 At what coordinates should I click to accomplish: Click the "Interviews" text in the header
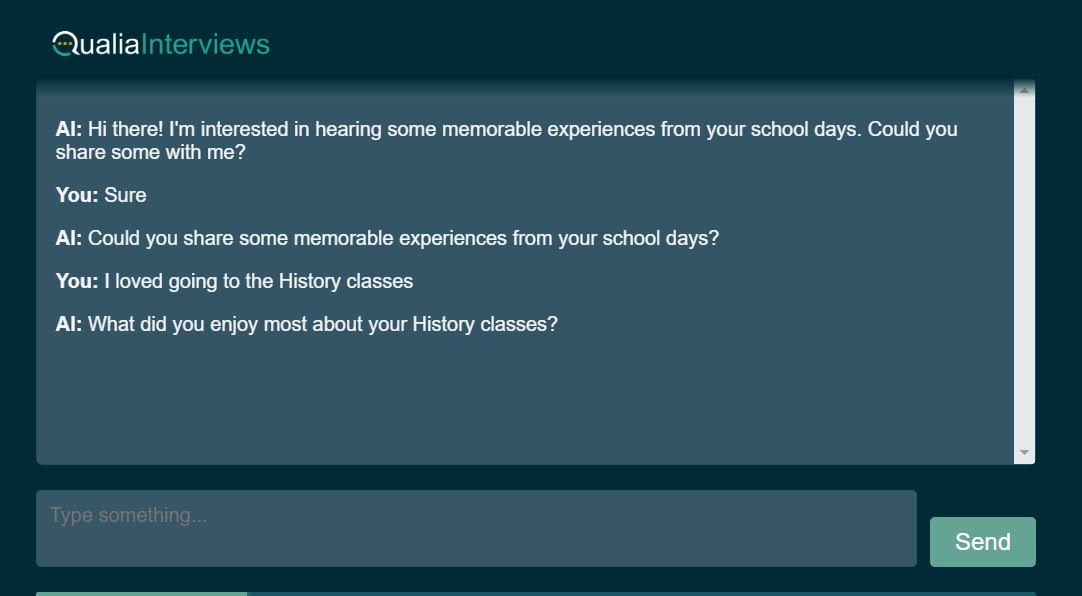(x=205, y=45)
